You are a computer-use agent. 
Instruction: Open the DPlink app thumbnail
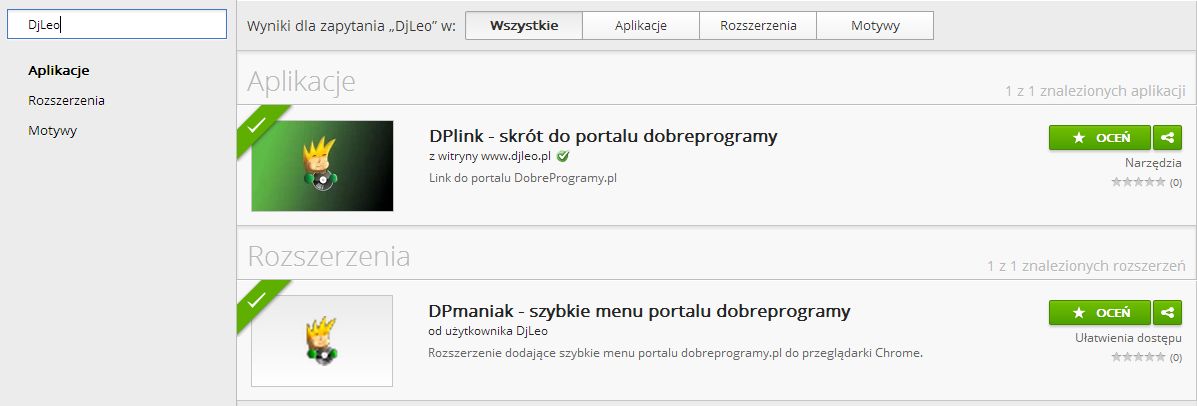click(322, 166)
